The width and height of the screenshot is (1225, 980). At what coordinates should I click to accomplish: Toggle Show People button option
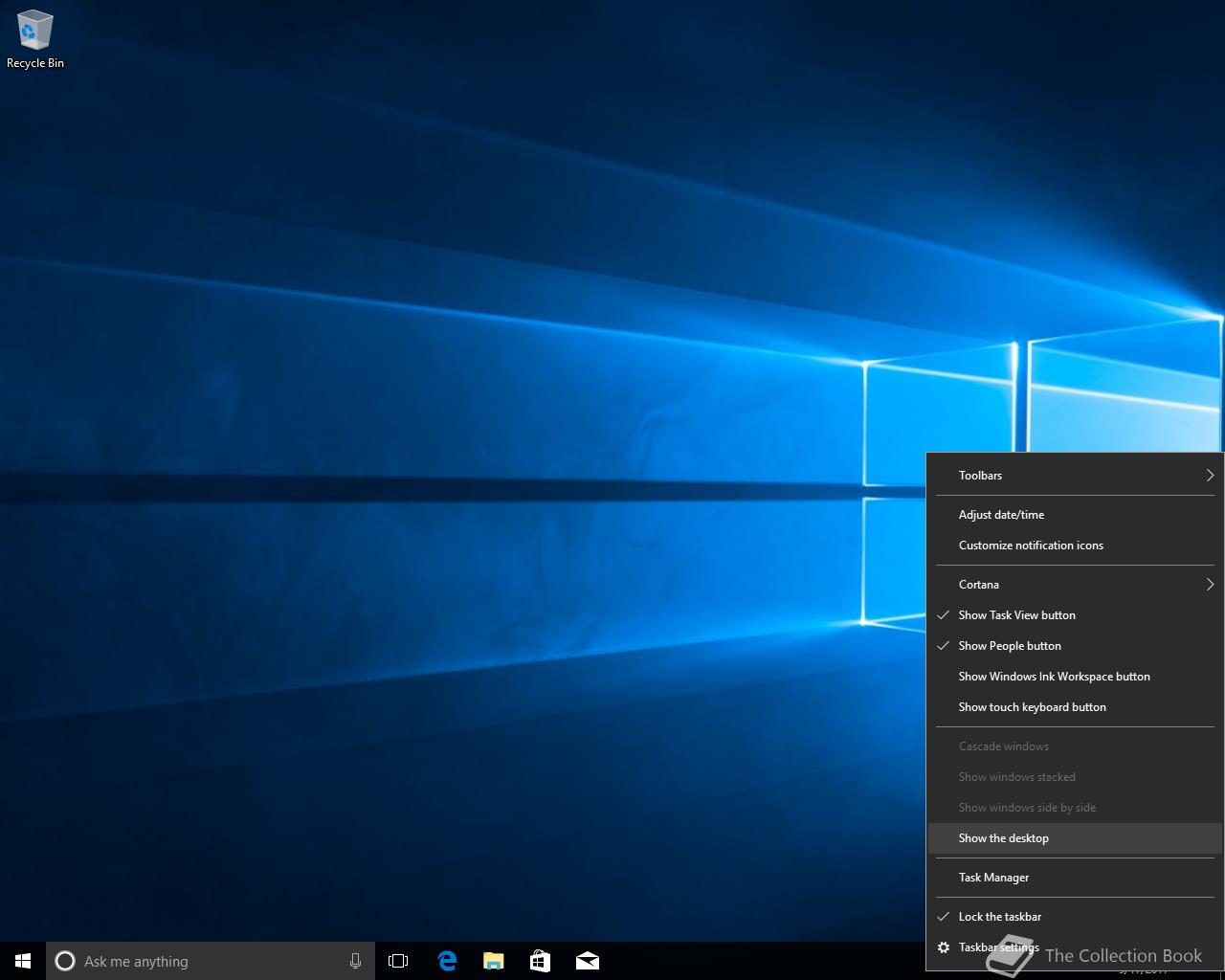click(x=1075, y=646)
